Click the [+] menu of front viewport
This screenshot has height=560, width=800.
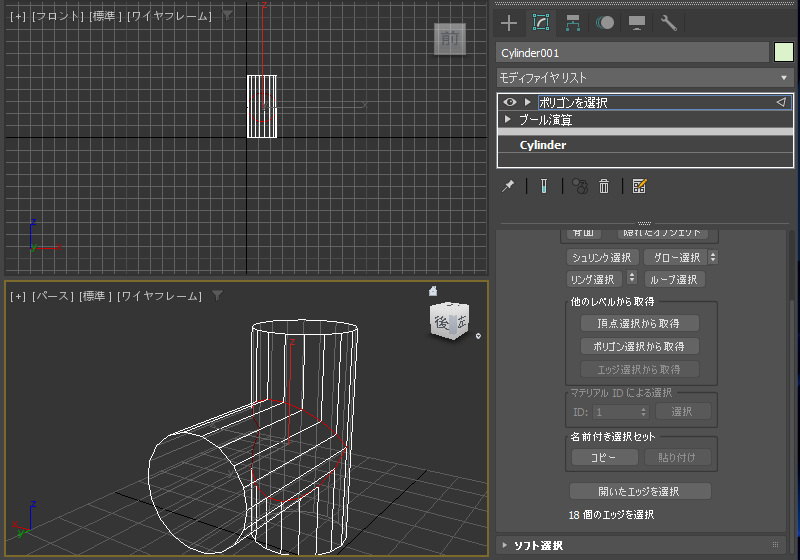click(x=18, y=16)
